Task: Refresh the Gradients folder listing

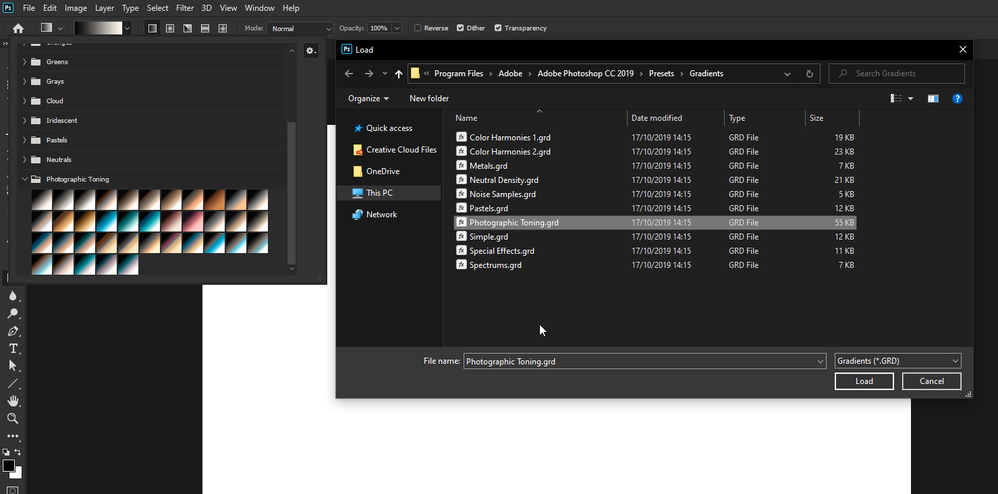Action: point(809,74)
